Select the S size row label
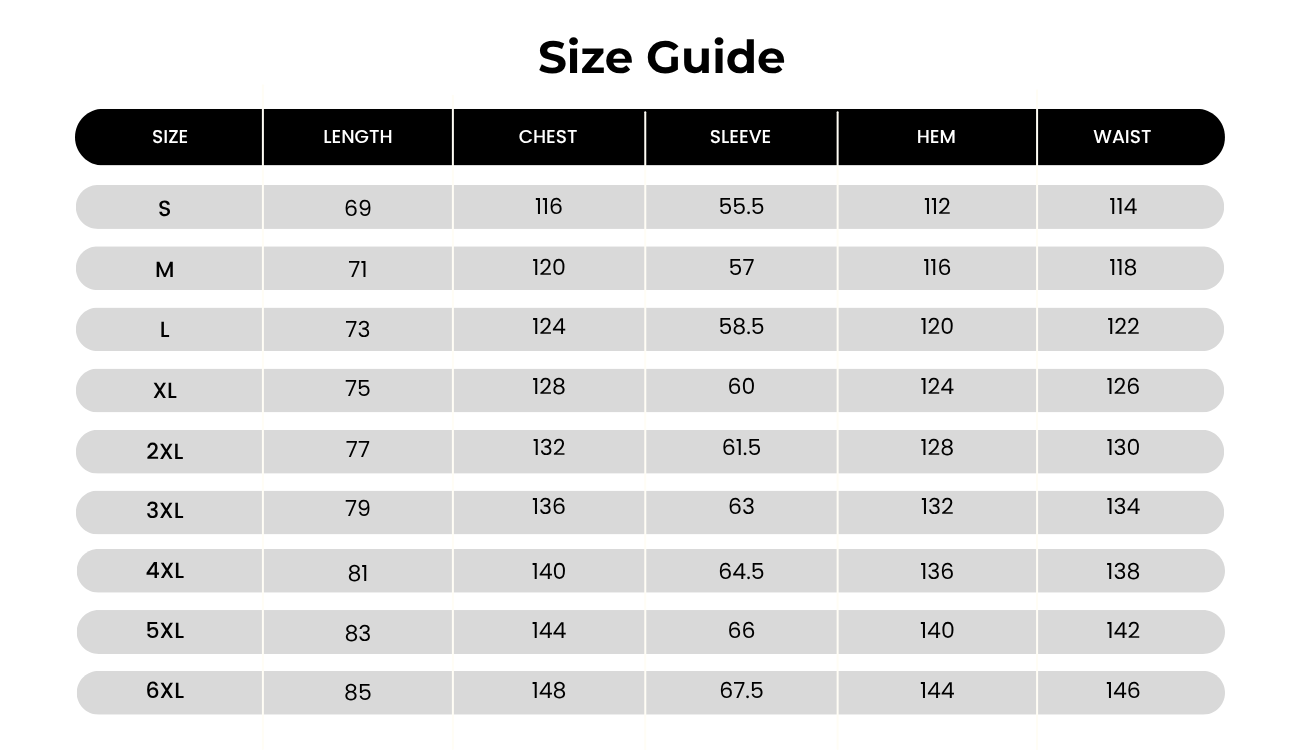 click(165, 209)
